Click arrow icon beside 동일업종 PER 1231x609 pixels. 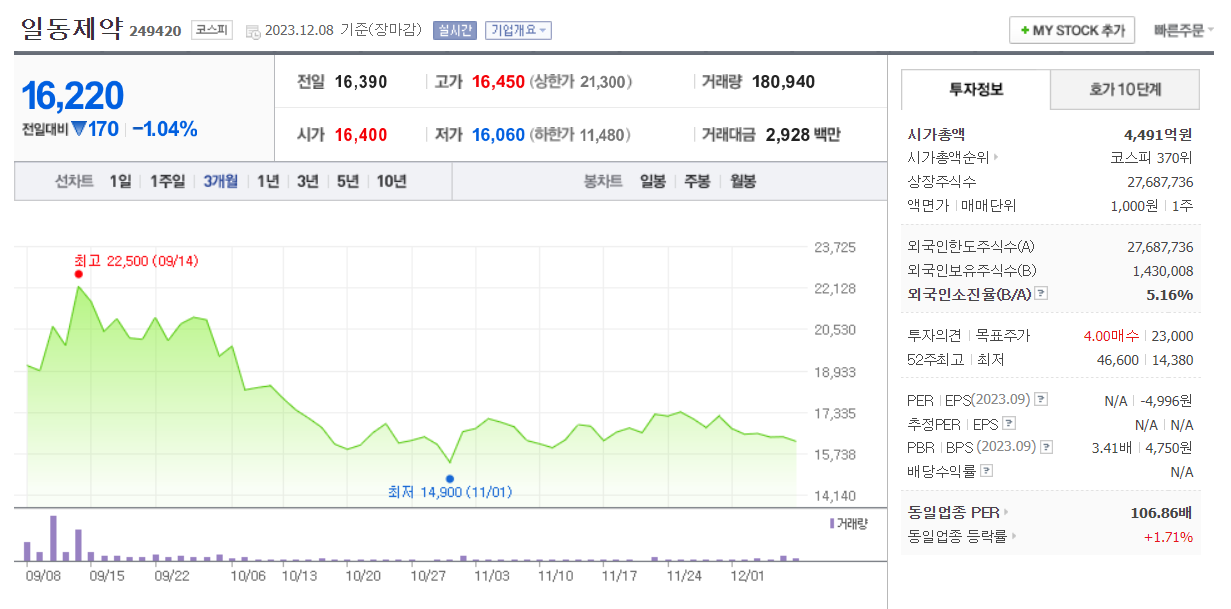tap(1006, 513)
